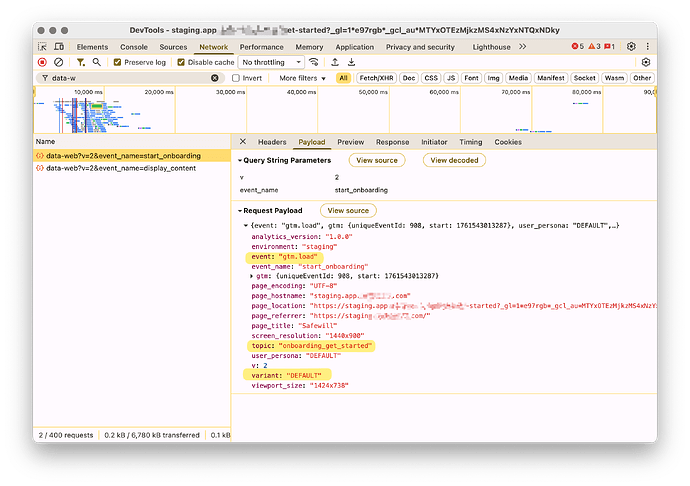Close the request details panel
The height and width of the screenshot is (486, 690).
point(241,142)
